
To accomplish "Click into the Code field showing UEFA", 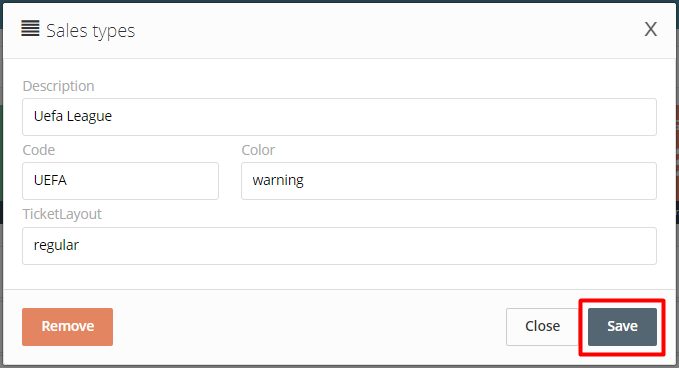I will (120, 181).
